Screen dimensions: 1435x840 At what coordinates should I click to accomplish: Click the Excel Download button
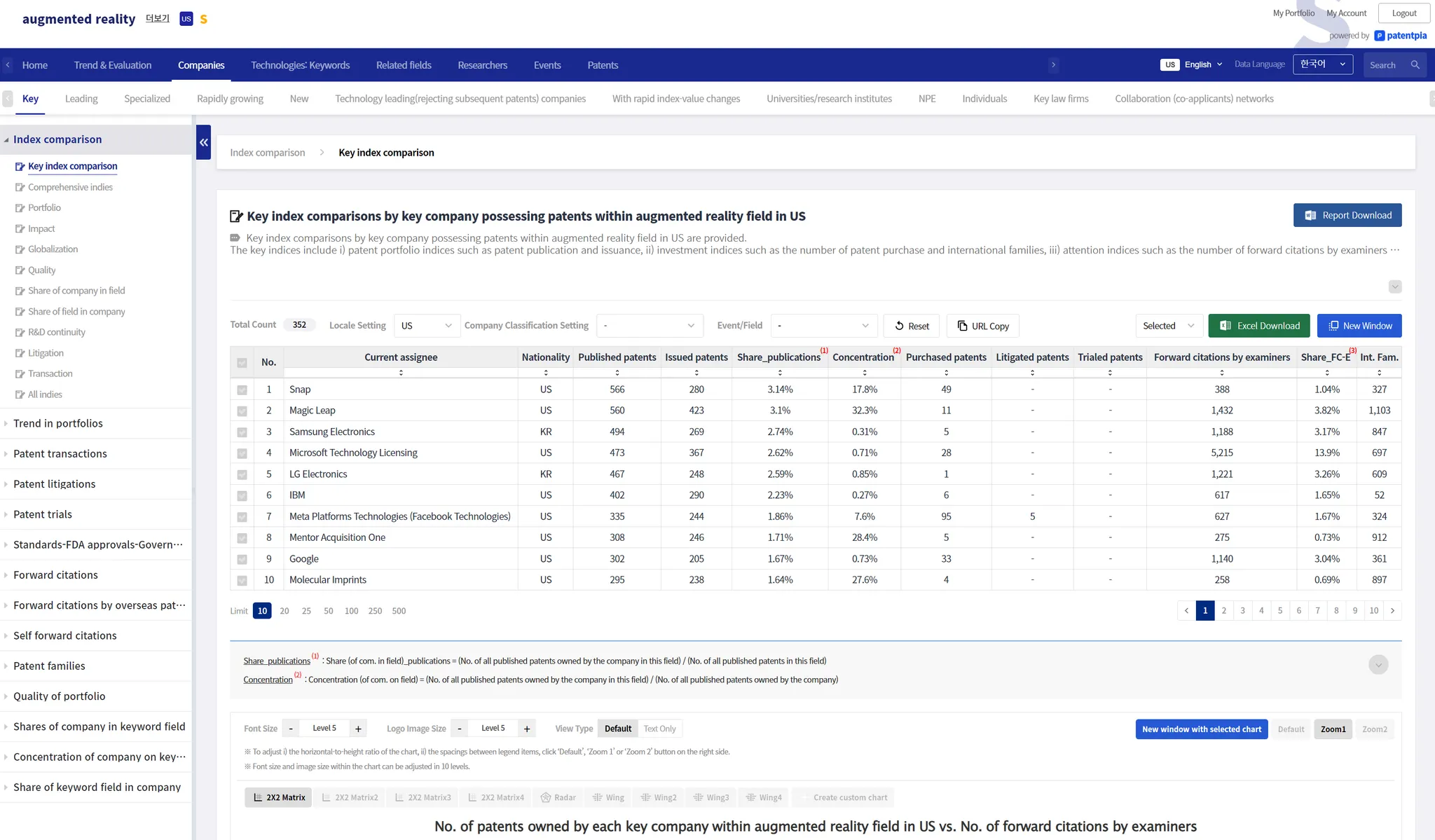(1258, 326)
